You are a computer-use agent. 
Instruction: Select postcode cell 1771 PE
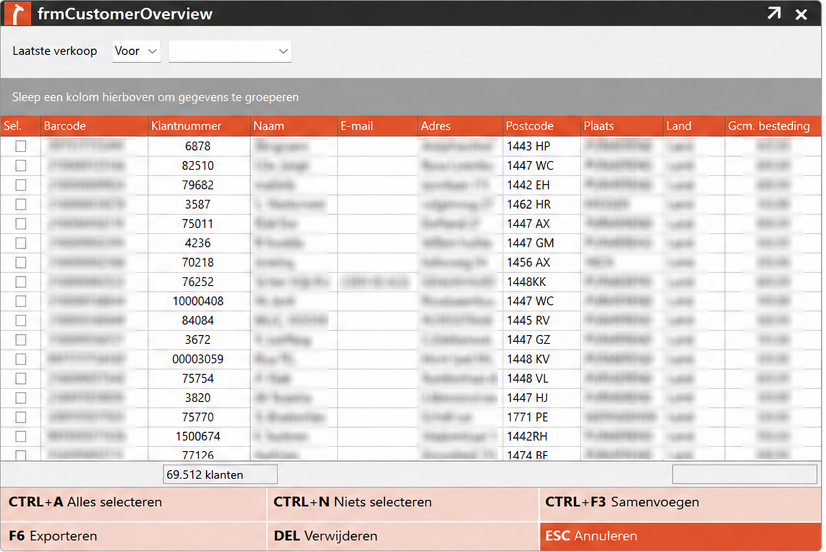542,417
